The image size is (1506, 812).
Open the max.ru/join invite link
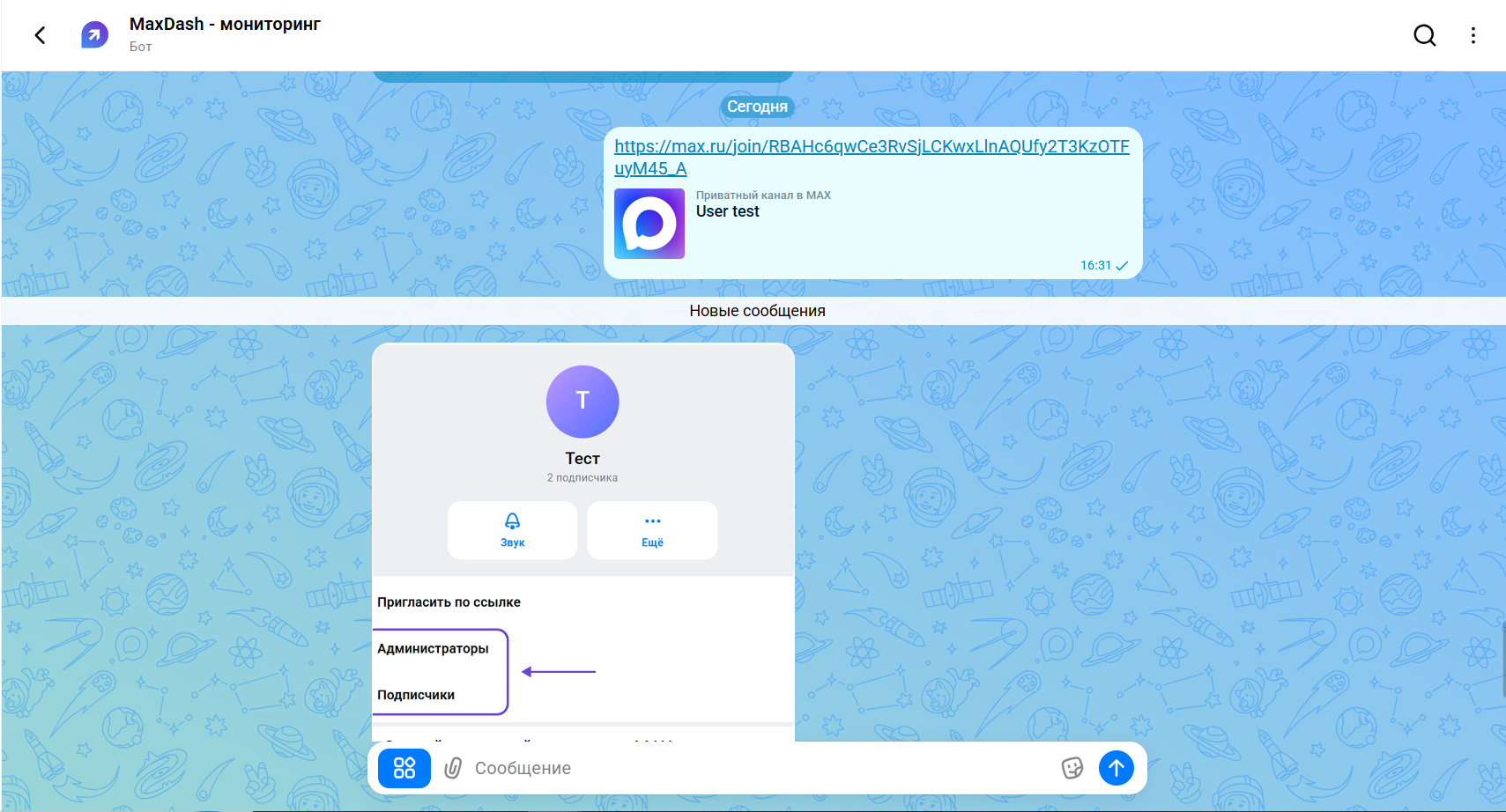(x=872, y=157)
